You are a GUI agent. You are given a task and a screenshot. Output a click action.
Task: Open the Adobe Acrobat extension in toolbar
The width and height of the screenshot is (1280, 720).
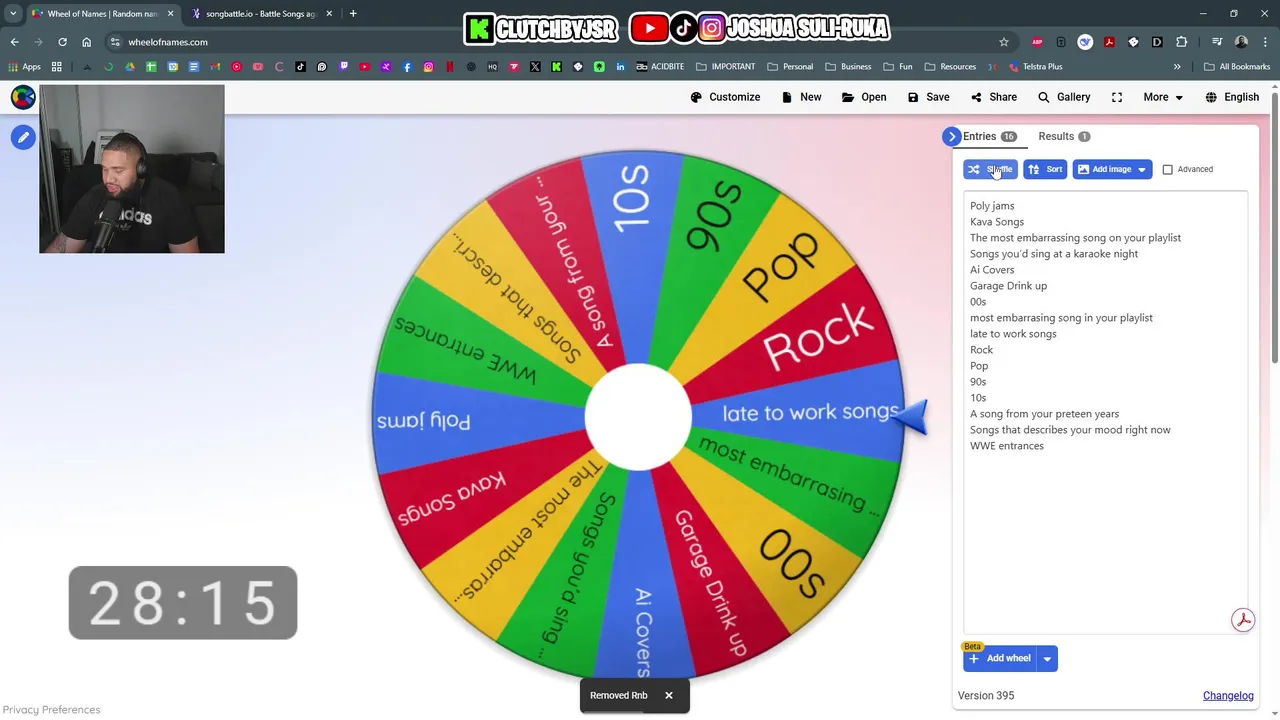click(x=1109, y=42)
